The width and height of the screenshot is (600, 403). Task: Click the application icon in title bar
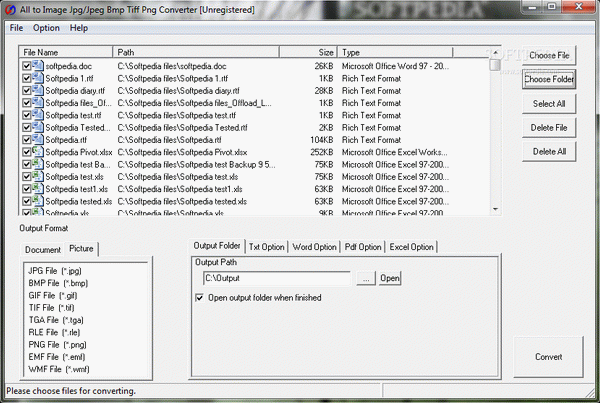click(11, 10)
